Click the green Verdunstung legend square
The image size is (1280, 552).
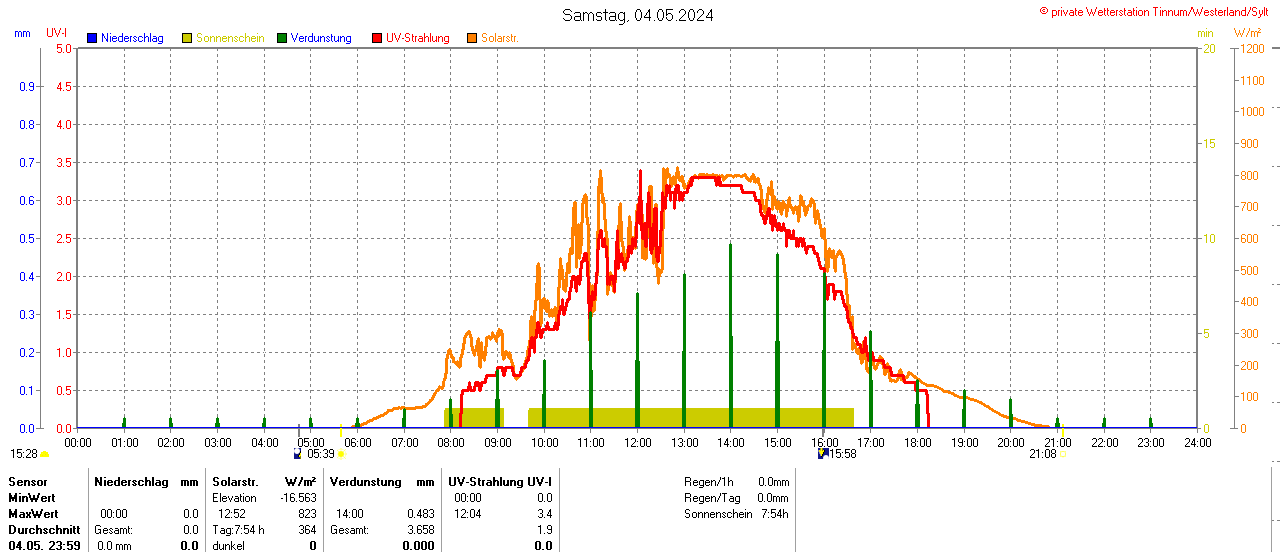click(282, 38)
